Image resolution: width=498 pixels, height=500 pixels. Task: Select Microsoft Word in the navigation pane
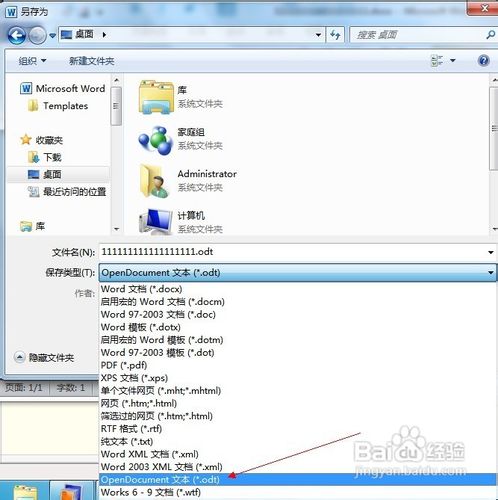point(63,88)
